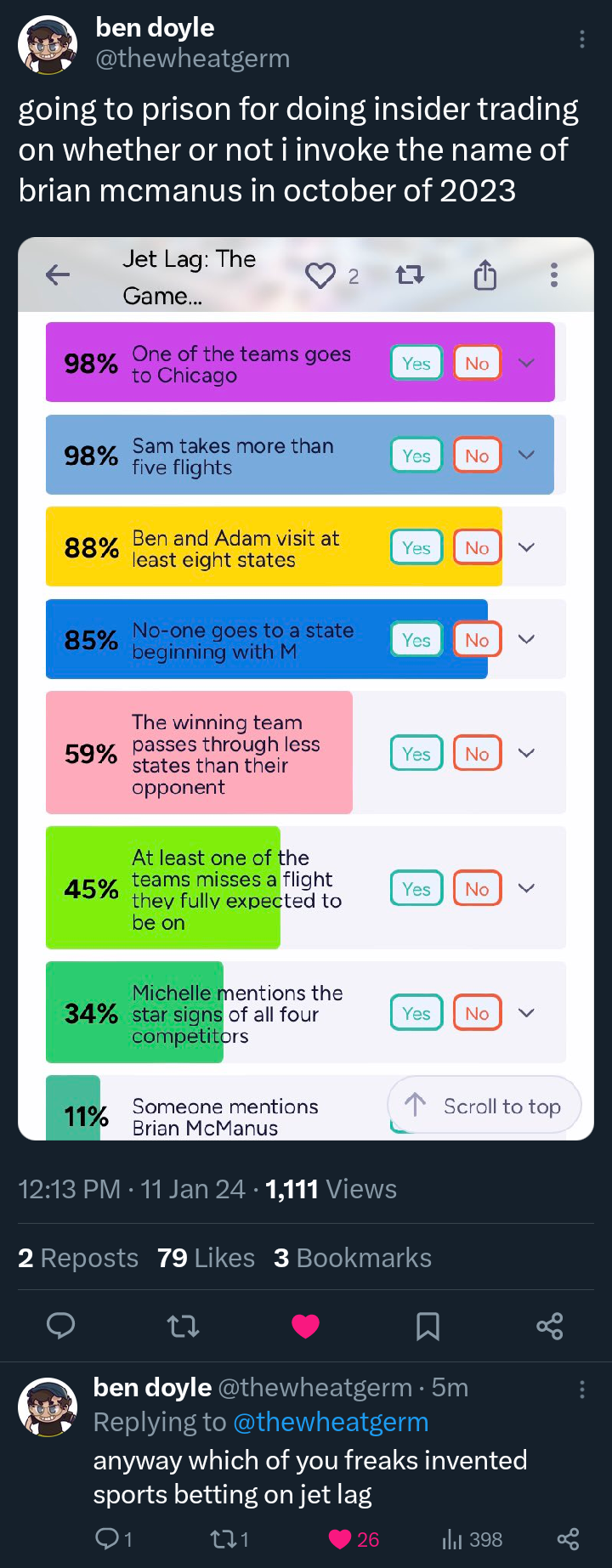Expand the missed flight question chevron
The image size is (612, 1568).
pyautogui.click(x=527, y=888)
